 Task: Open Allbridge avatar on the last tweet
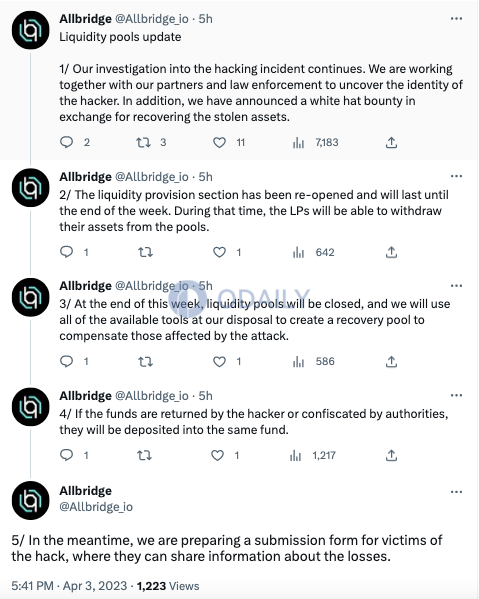click(31, 500)
